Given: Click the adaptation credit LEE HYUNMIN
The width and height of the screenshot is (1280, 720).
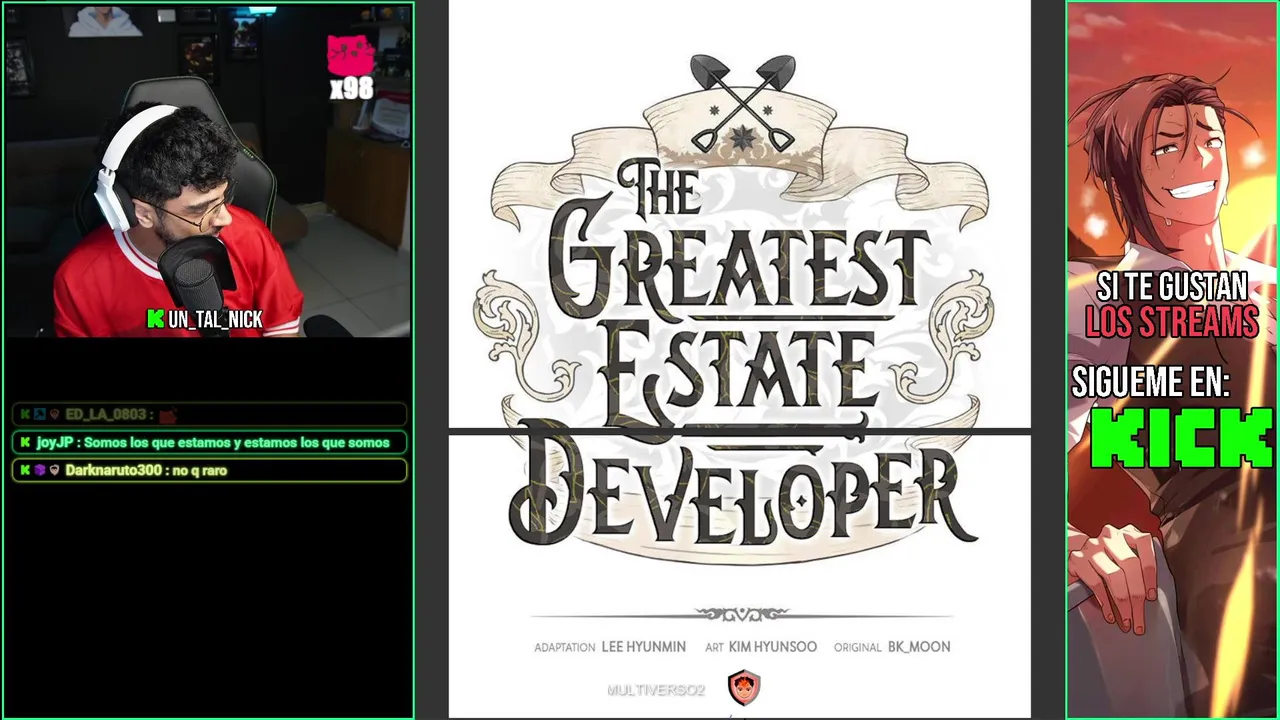Looking at the screenshot, I should click(644, 647).
